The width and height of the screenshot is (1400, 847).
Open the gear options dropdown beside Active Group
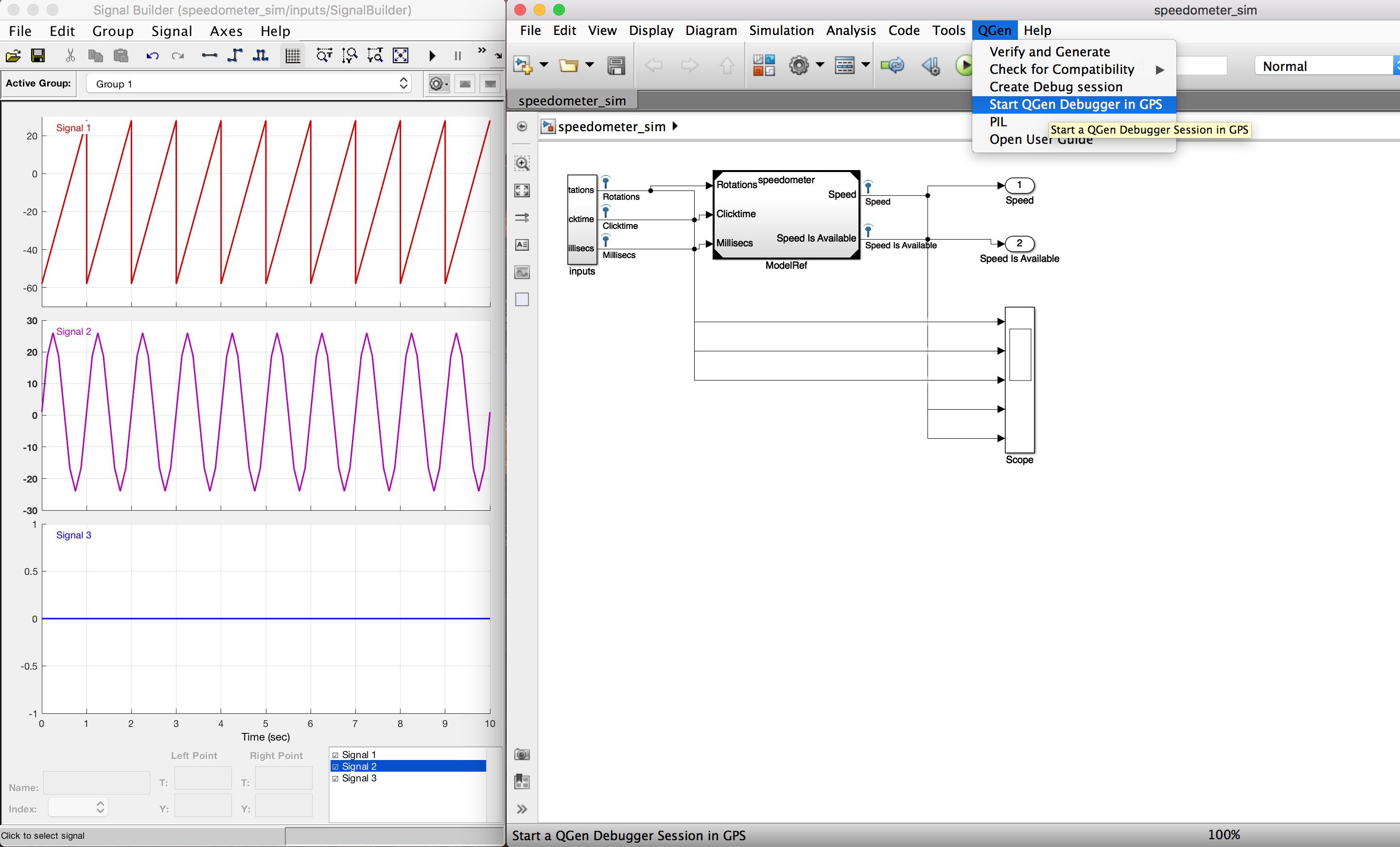point(438,84)
